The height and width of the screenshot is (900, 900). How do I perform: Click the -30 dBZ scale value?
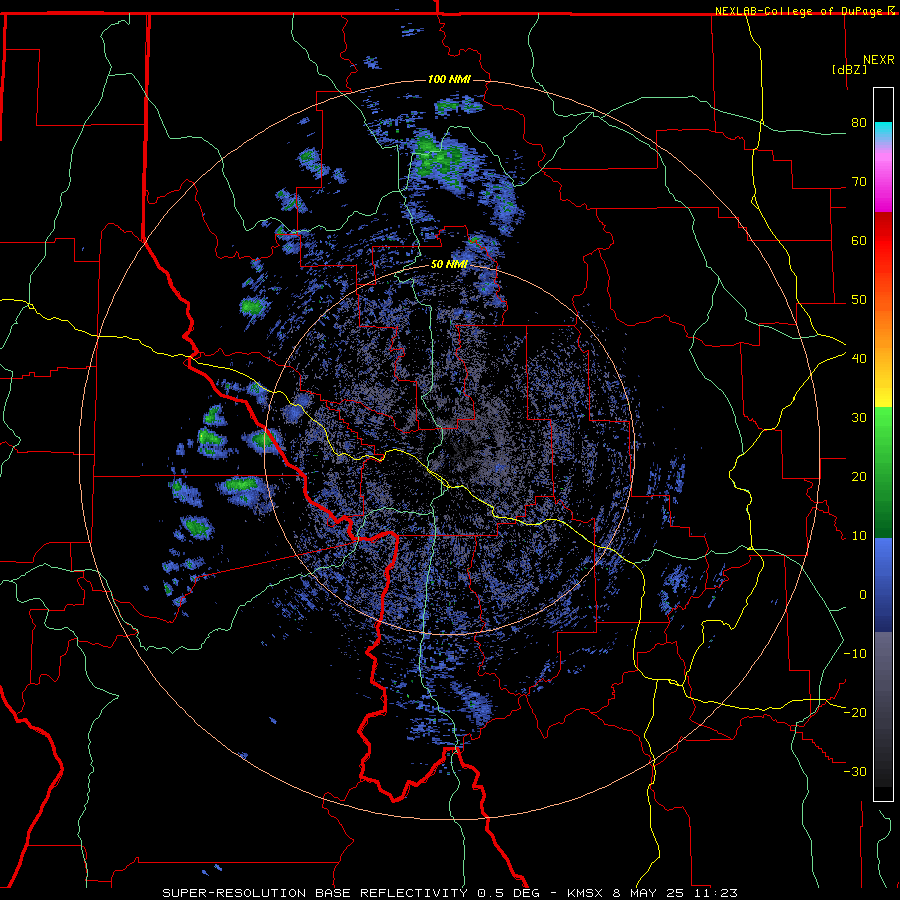(855, 772)
